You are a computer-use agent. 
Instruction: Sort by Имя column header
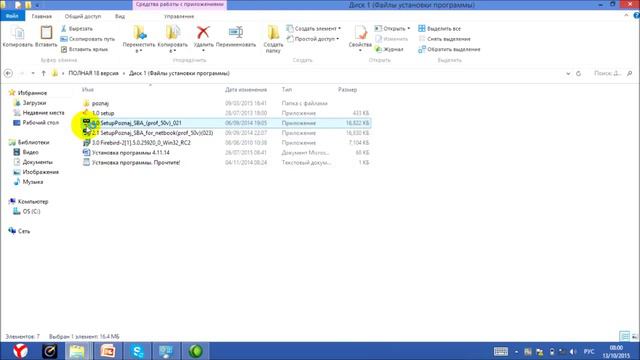pos(88,89)
